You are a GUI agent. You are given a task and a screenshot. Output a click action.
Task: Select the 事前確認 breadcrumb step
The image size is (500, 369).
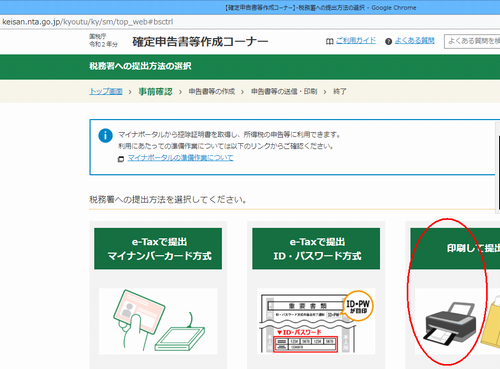click(x=155, y=91)
